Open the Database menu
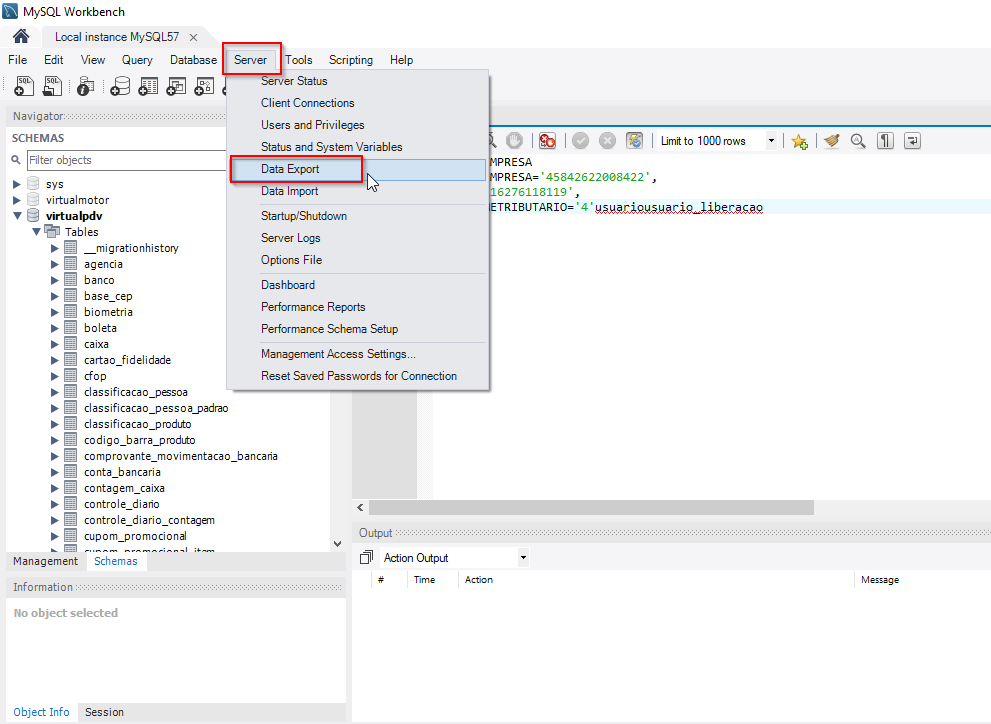 (193, 59)
